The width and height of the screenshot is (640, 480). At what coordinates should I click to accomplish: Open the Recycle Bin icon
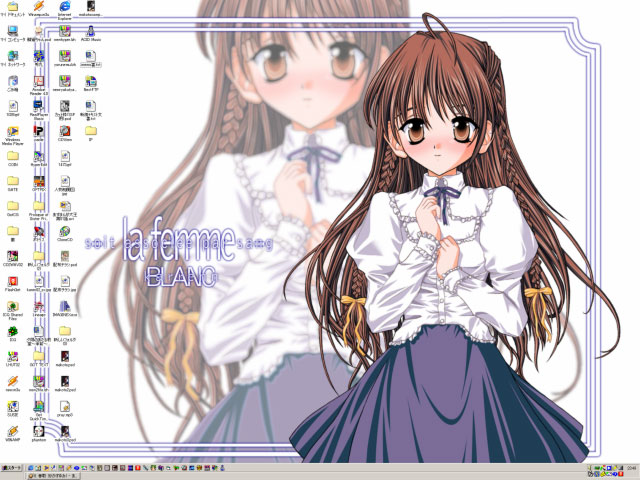(13, 81)
